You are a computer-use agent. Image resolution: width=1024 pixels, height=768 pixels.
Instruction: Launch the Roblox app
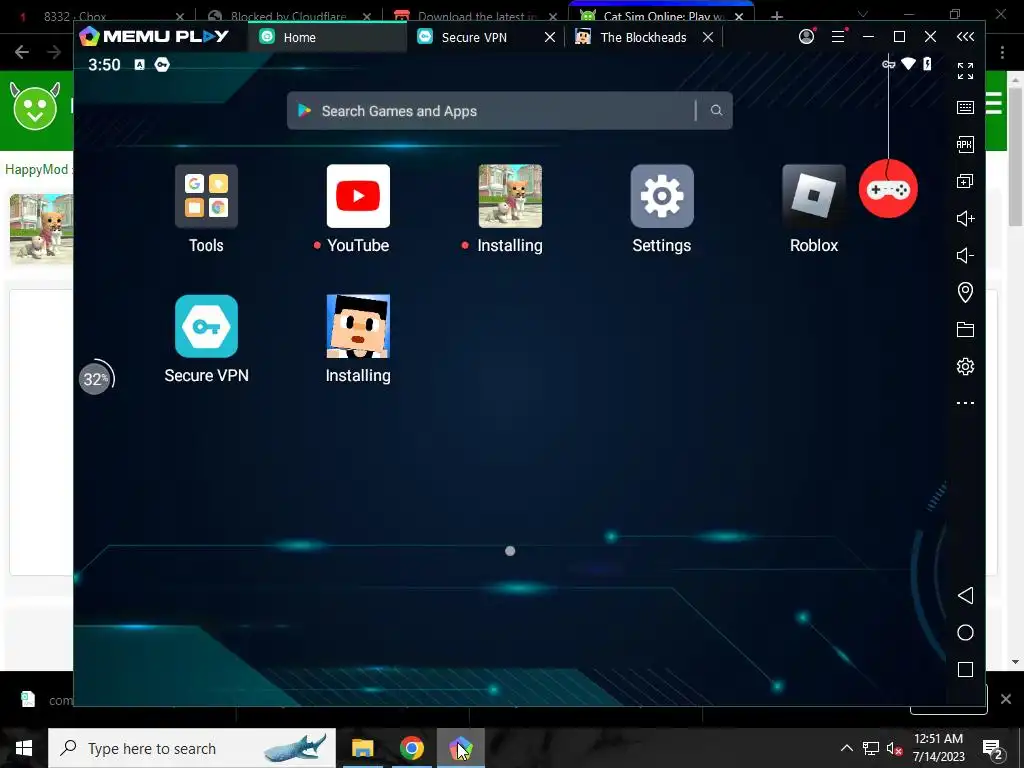(x=814, y=196)
